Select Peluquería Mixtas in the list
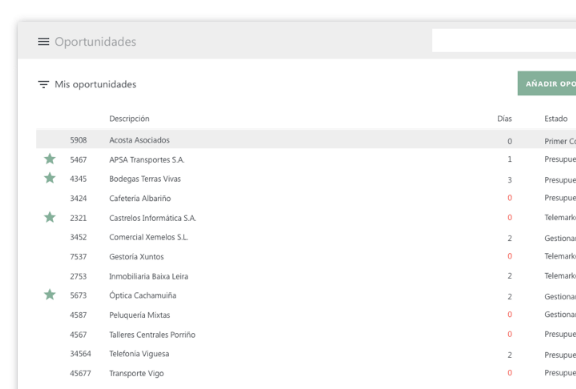 point(140,315)
